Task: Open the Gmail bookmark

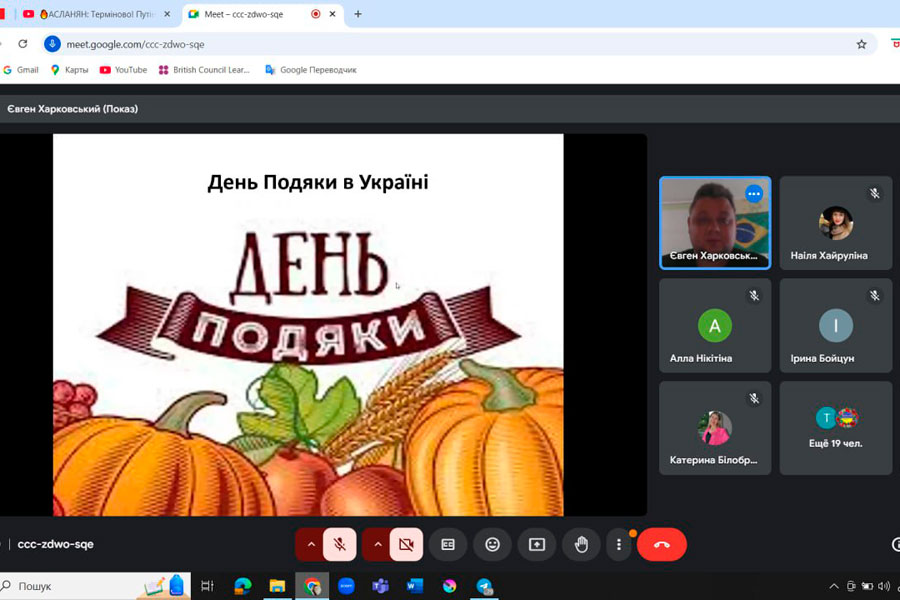Action: [x=21, y=70]
